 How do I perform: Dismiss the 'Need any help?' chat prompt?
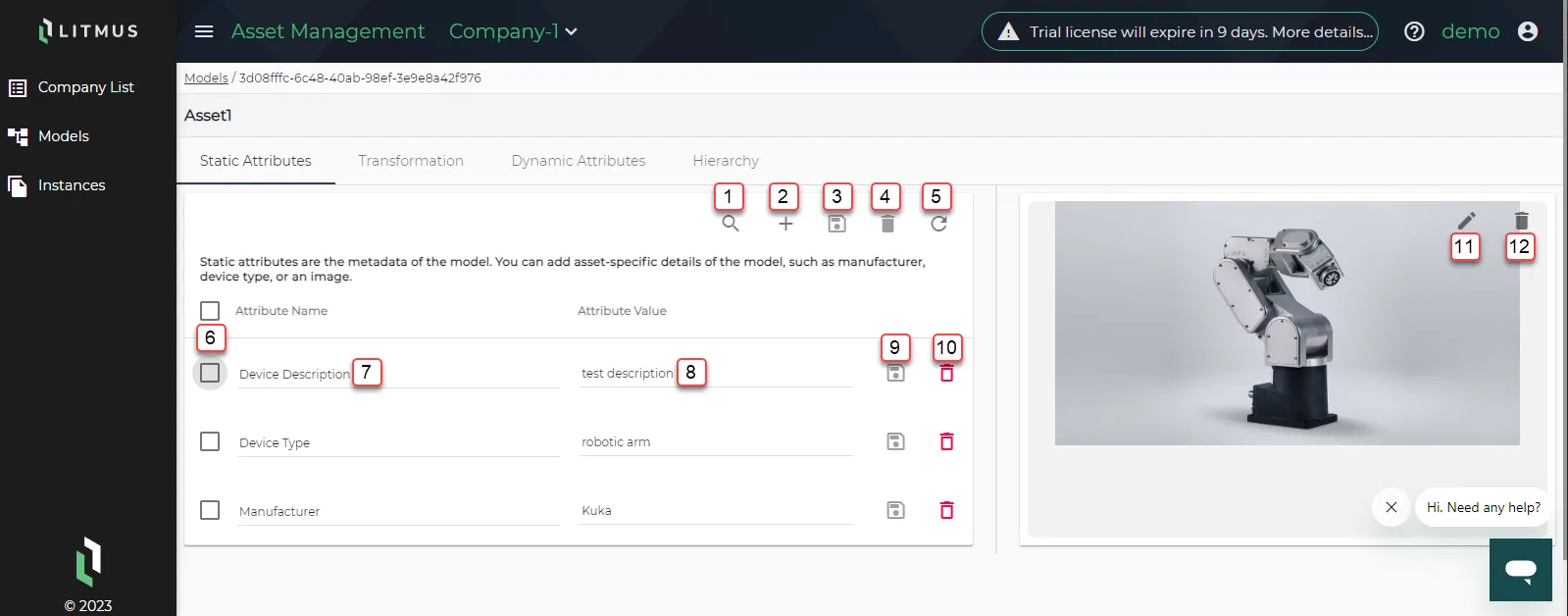coord(1391,507)
